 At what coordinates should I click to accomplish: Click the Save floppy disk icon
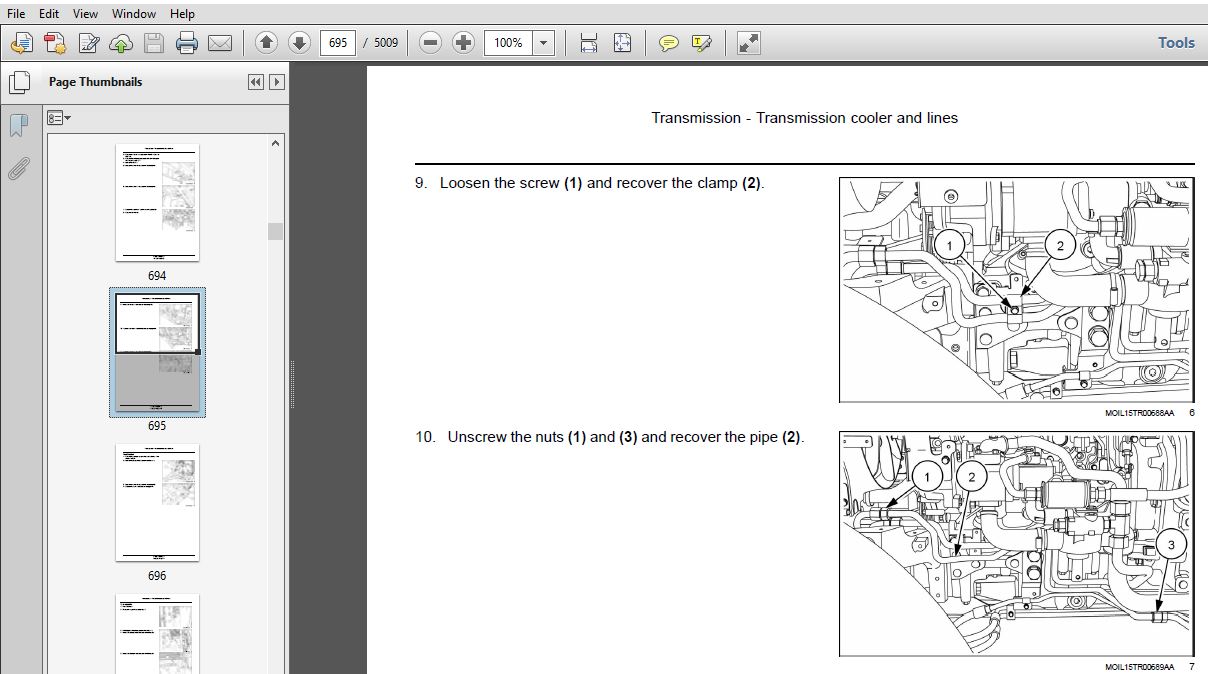[x=154, y=43]
